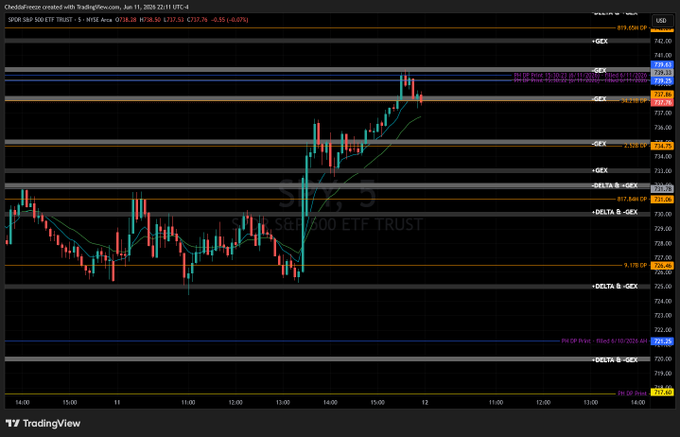Click the PM DP Print filled 6/10/2026 AH label
The width and height of the screenshot is (680, 437).
605,341
